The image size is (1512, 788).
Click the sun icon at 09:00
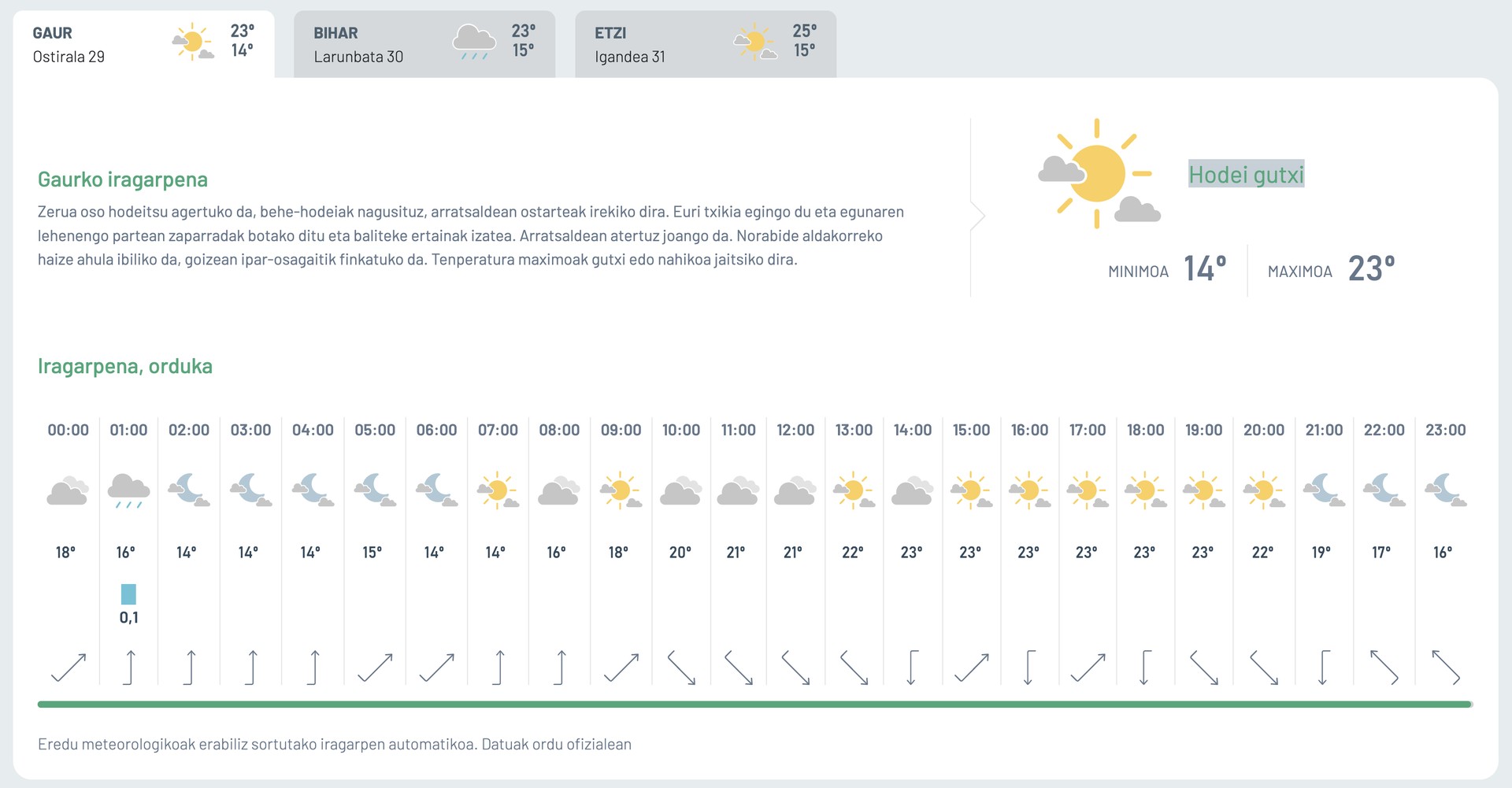tap(621, 490)
